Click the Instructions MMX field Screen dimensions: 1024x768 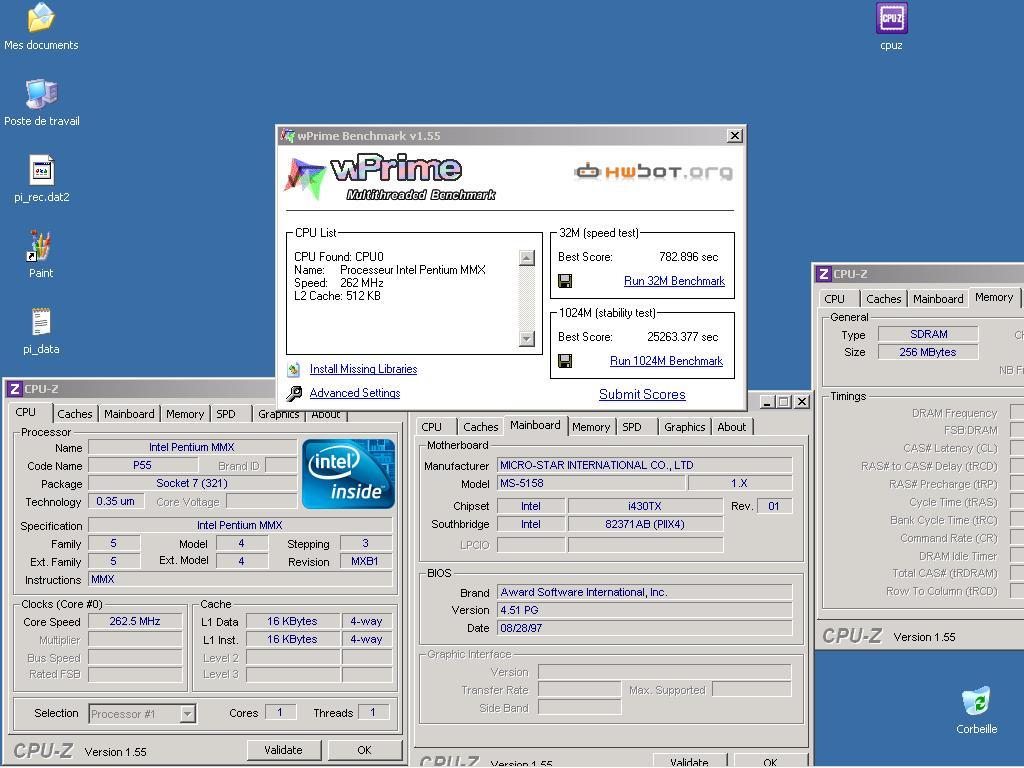tap(240, 579)
